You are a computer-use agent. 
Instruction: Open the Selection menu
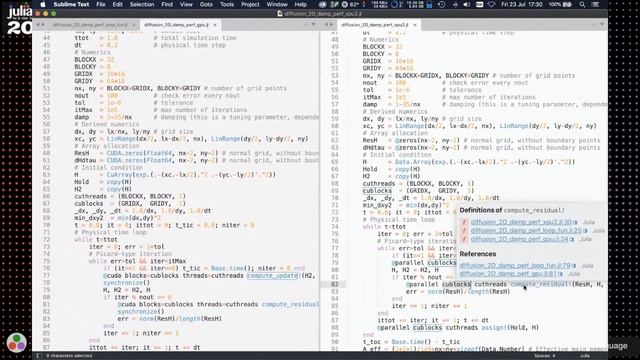[142, 4]
